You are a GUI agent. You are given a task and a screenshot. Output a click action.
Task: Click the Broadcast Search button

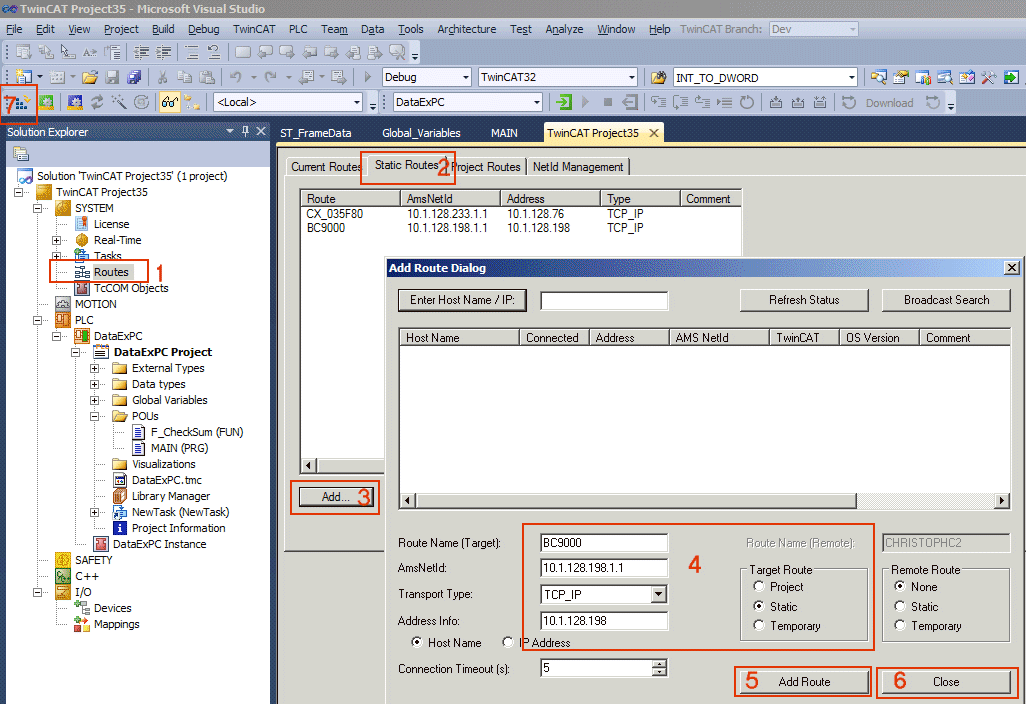point(946,300)
